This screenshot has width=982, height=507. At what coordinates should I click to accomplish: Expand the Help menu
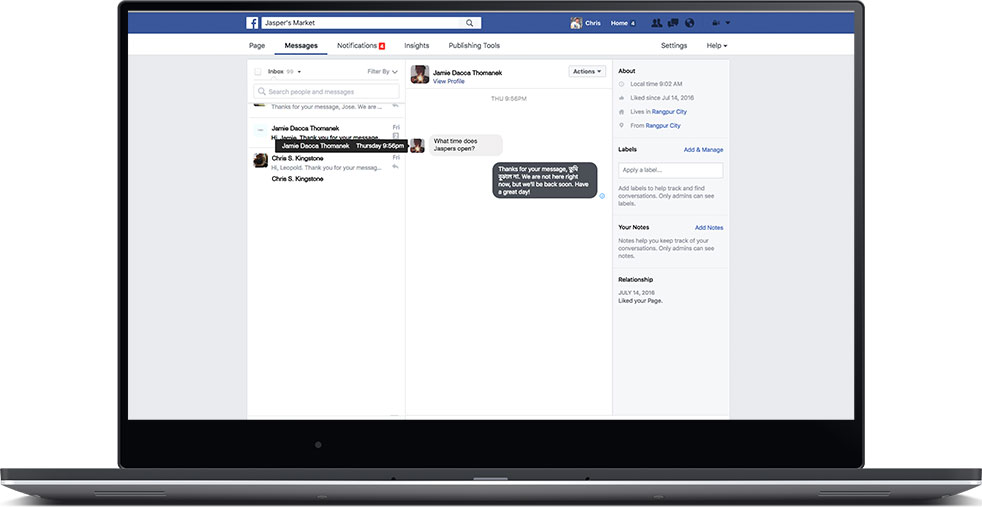point(717,46)
